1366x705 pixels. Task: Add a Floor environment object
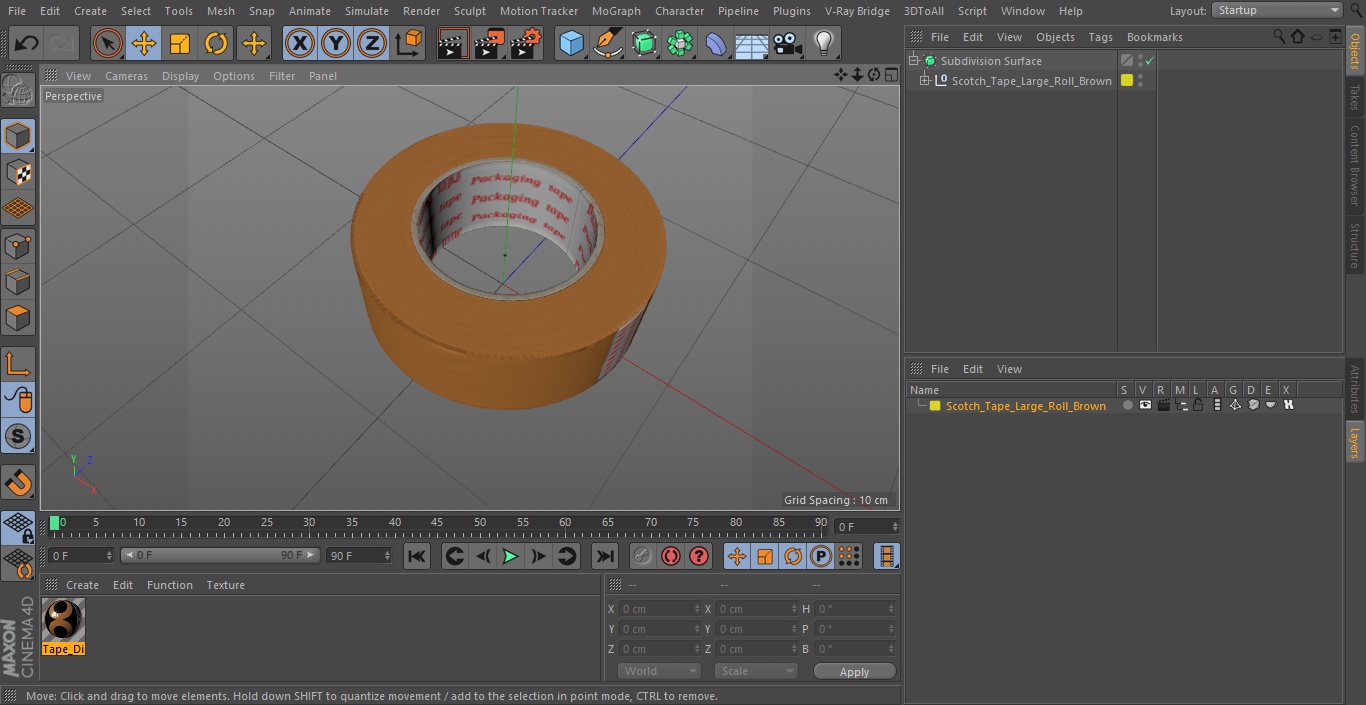[x=752, y=44]
